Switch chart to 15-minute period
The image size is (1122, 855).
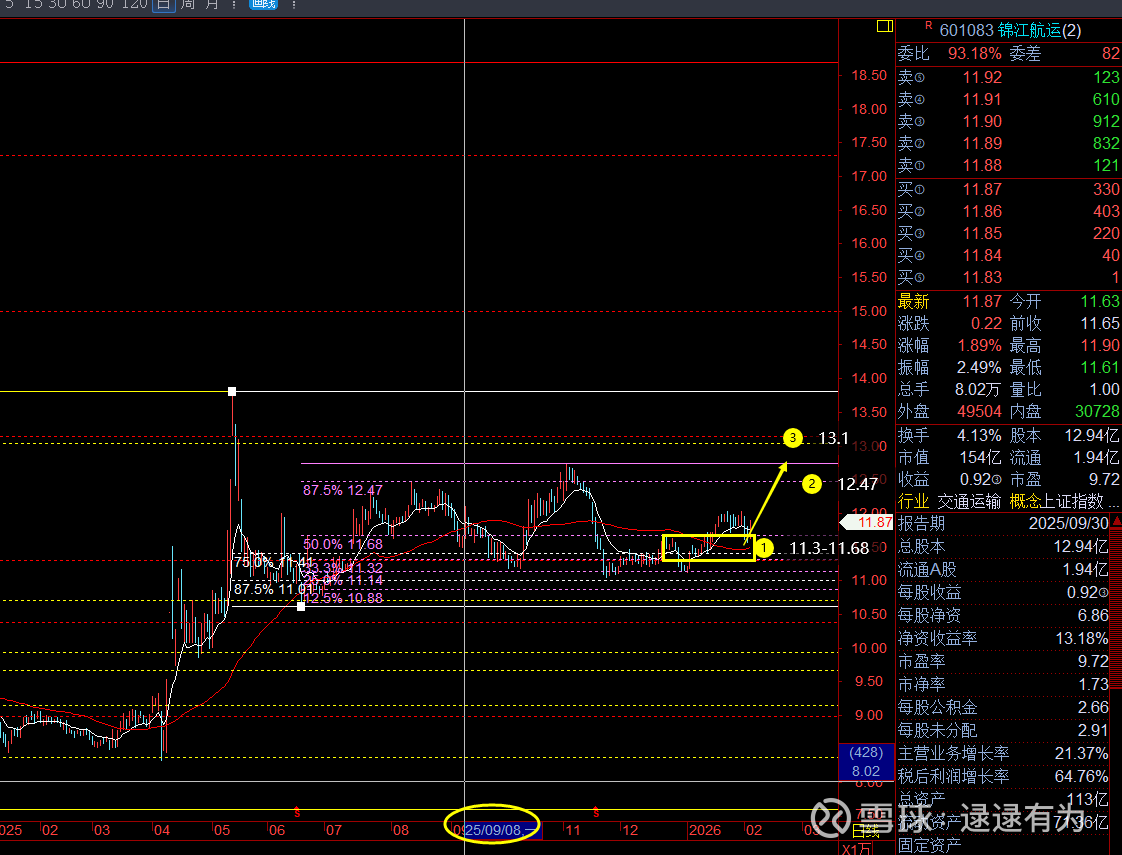tap(33, 4)
